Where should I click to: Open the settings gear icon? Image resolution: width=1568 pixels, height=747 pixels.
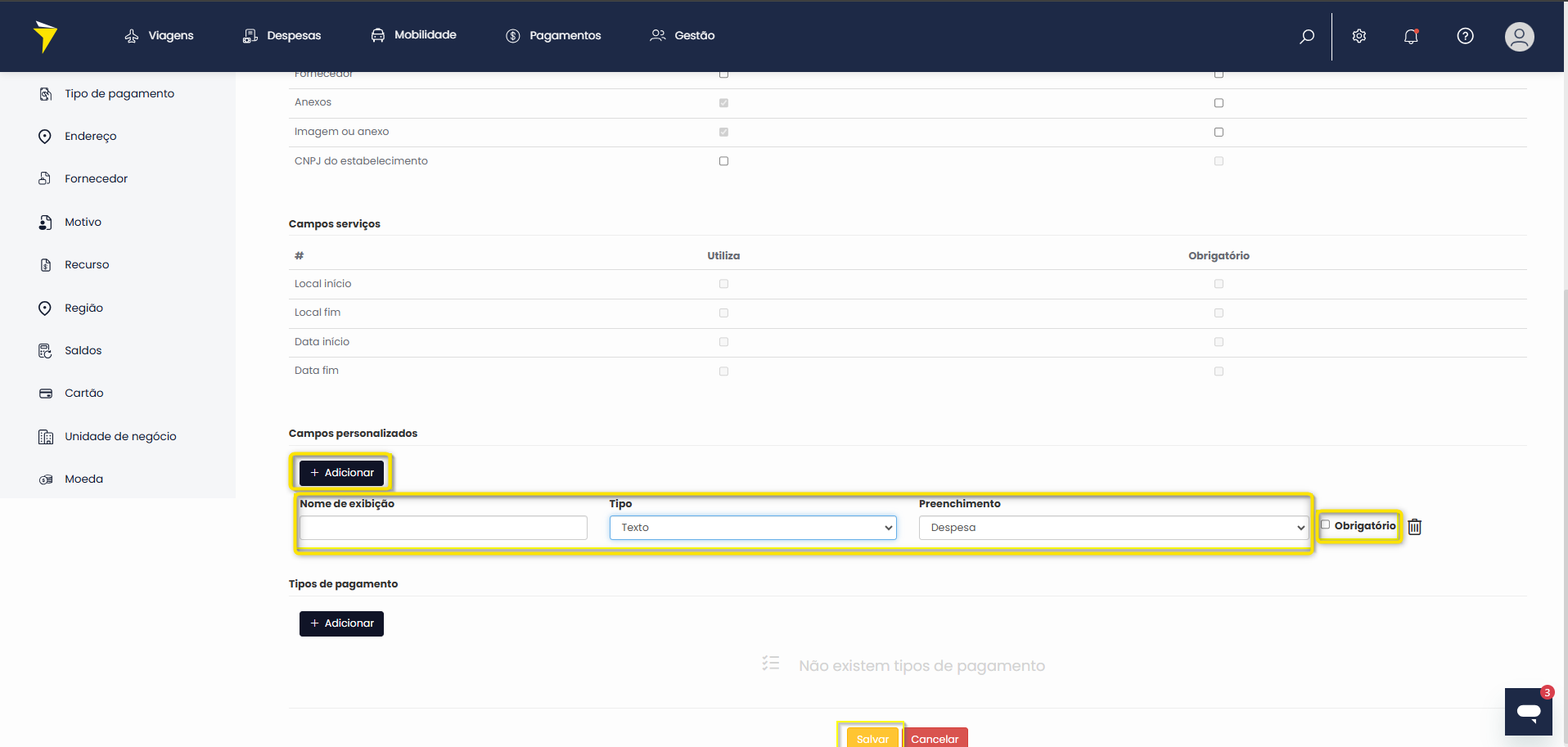[1359, 36]
